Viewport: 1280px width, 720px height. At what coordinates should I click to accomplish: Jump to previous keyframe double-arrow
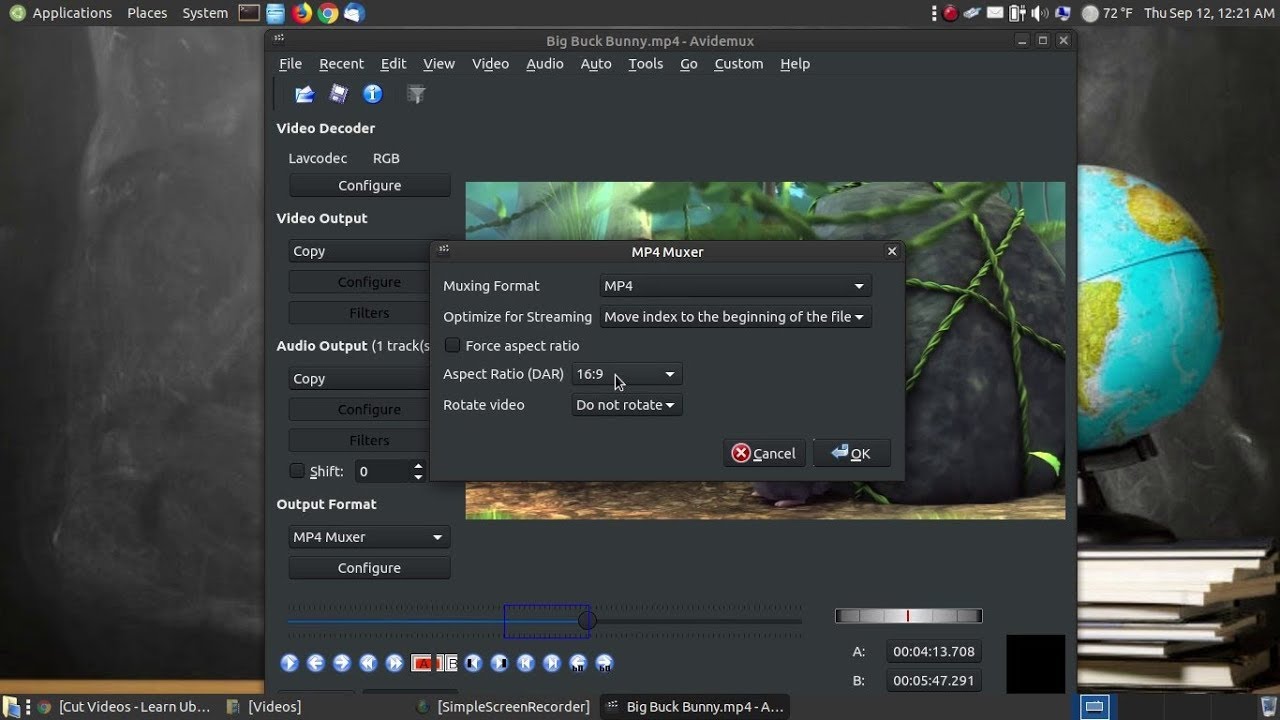click(368, 663)
